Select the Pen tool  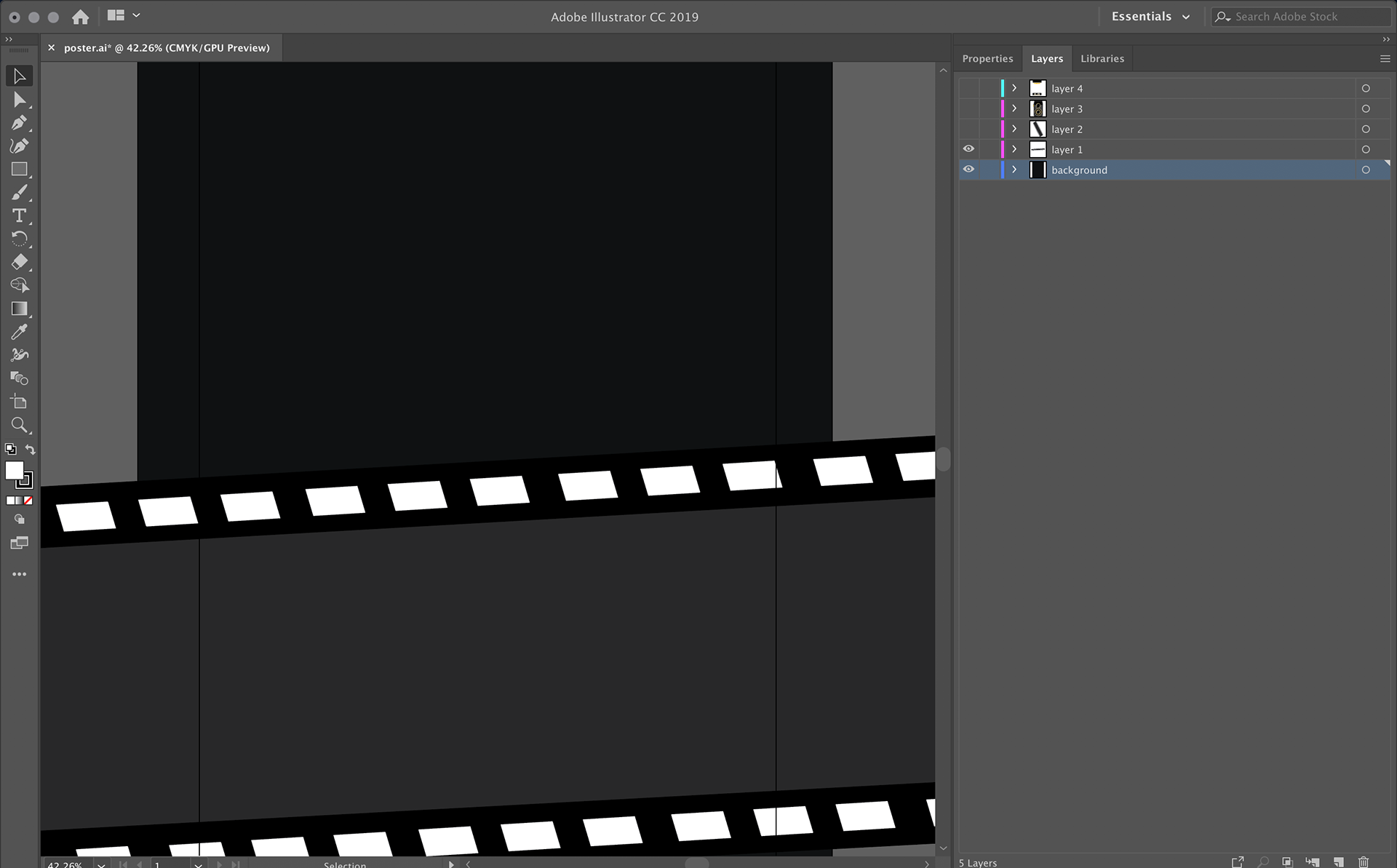pyautogui.click(x=20, y=123)
